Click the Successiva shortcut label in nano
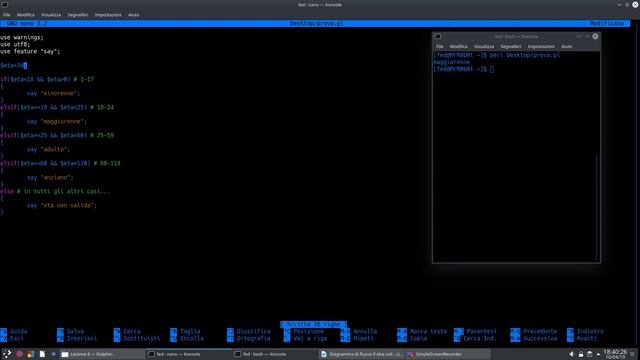Viewport: 640px width, 360px height. 540,338
